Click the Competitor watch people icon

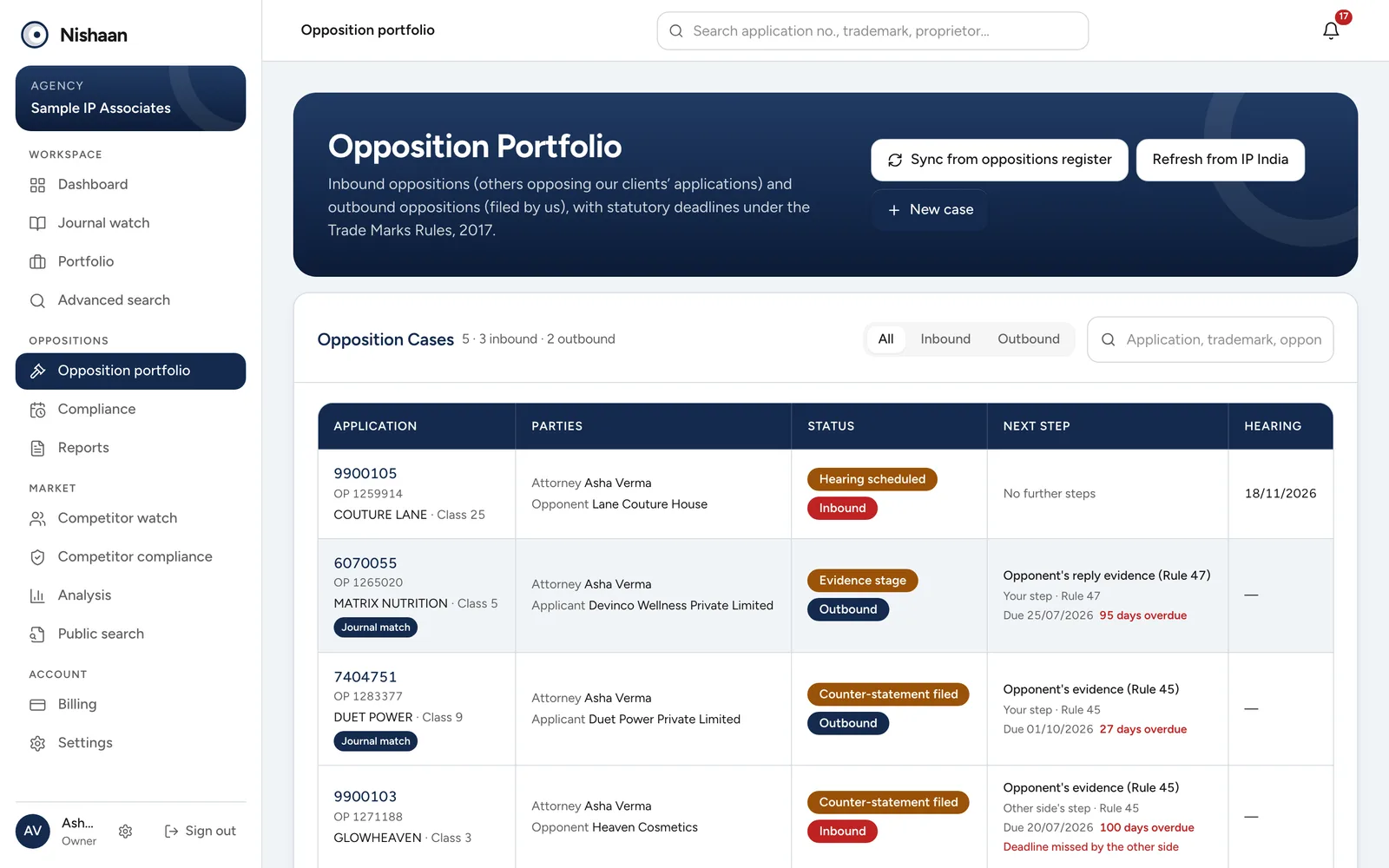coord(37,518)
